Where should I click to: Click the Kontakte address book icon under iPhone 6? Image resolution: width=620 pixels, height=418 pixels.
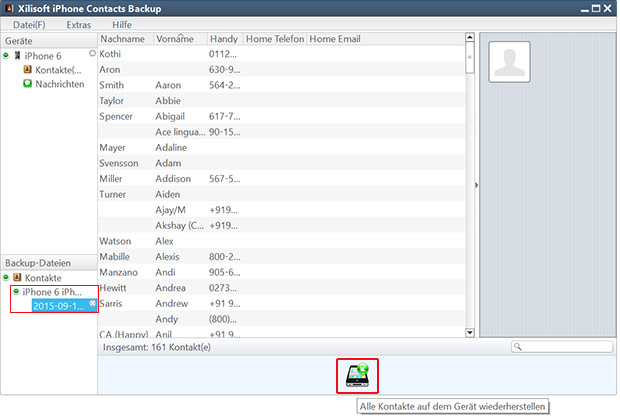click(x=27, y=70)
